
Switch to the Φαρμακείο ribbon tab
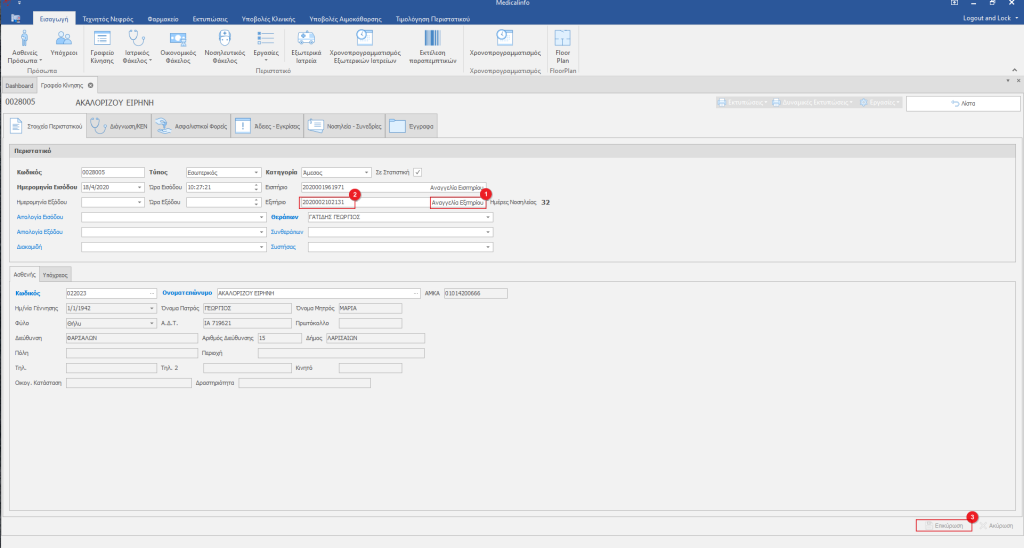tap(163, 18)
